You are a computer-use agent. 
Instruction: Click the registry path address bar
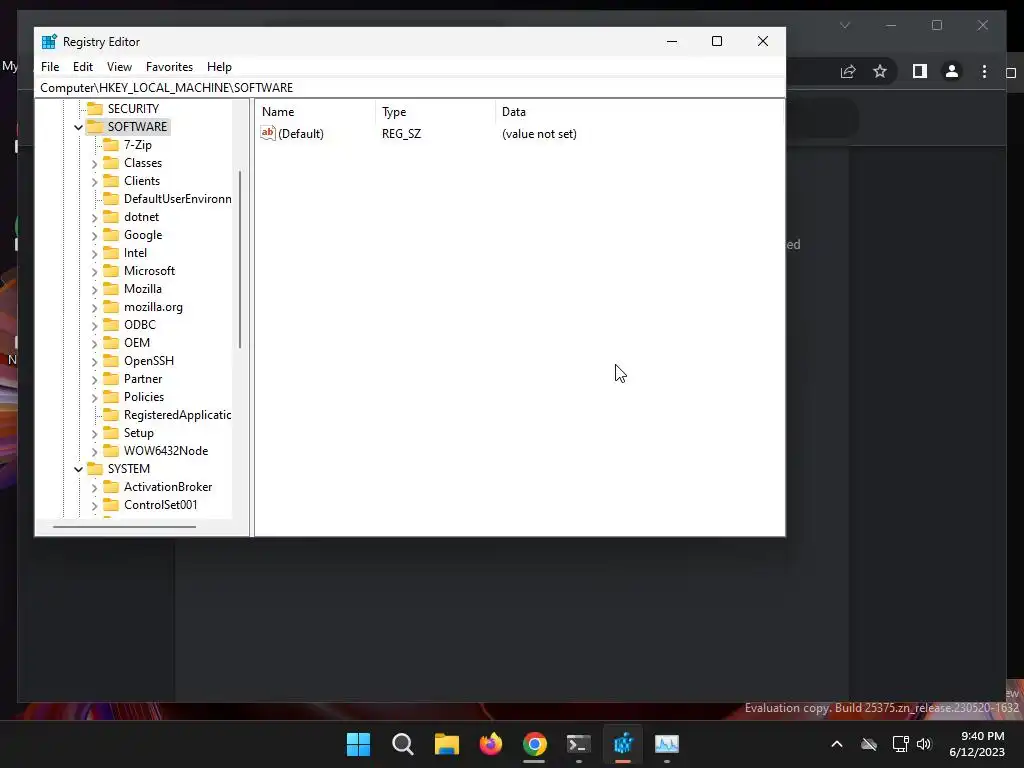409,88
